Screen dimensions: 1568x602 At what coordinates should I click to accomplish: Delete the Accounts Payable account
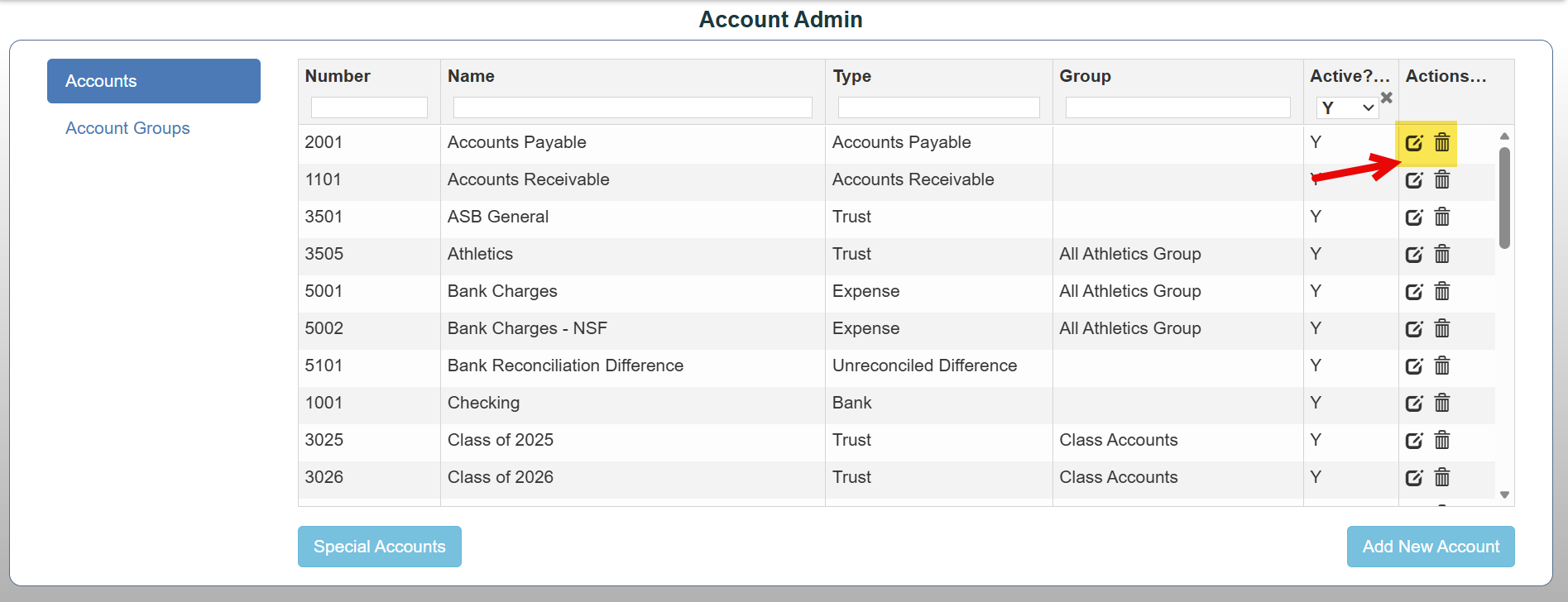pos(1442,142)
